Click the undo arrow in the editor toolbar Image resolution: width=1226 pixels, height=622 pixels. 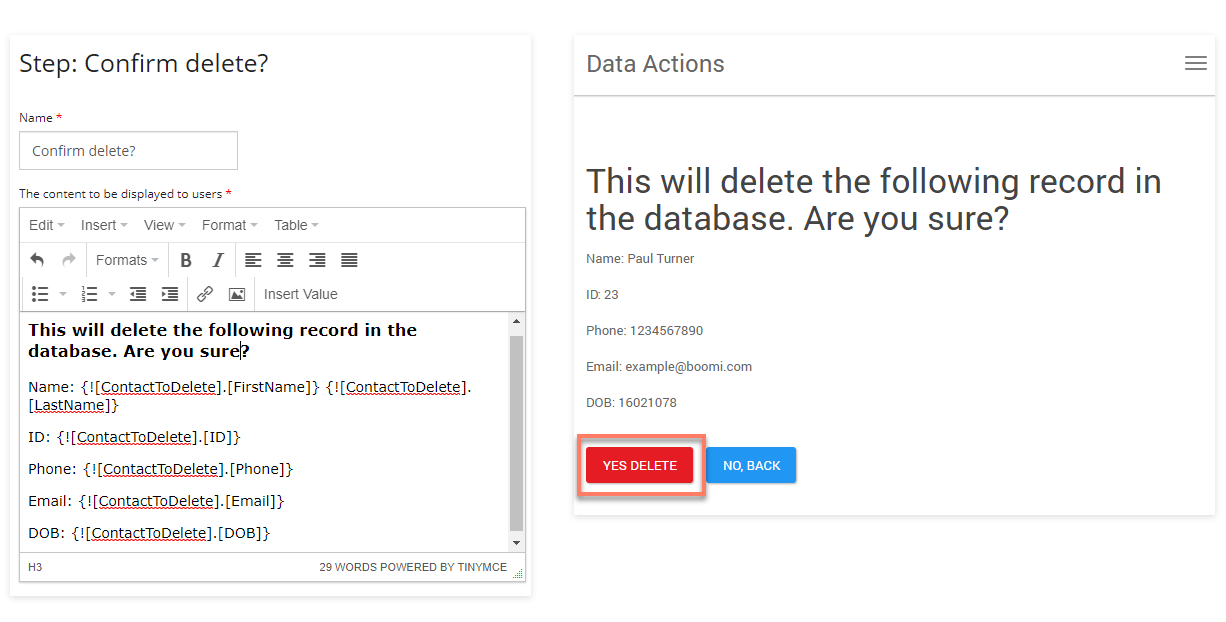pyautogui.click(x=37, y=260)
